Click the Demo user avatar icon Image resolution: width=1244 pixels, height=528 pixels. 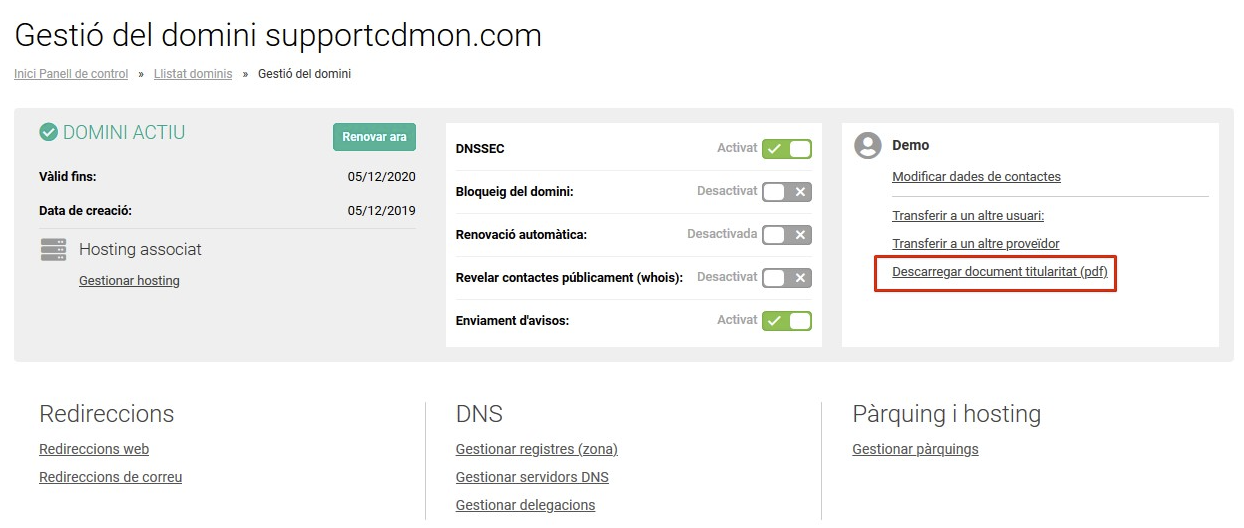pos(867,145)
